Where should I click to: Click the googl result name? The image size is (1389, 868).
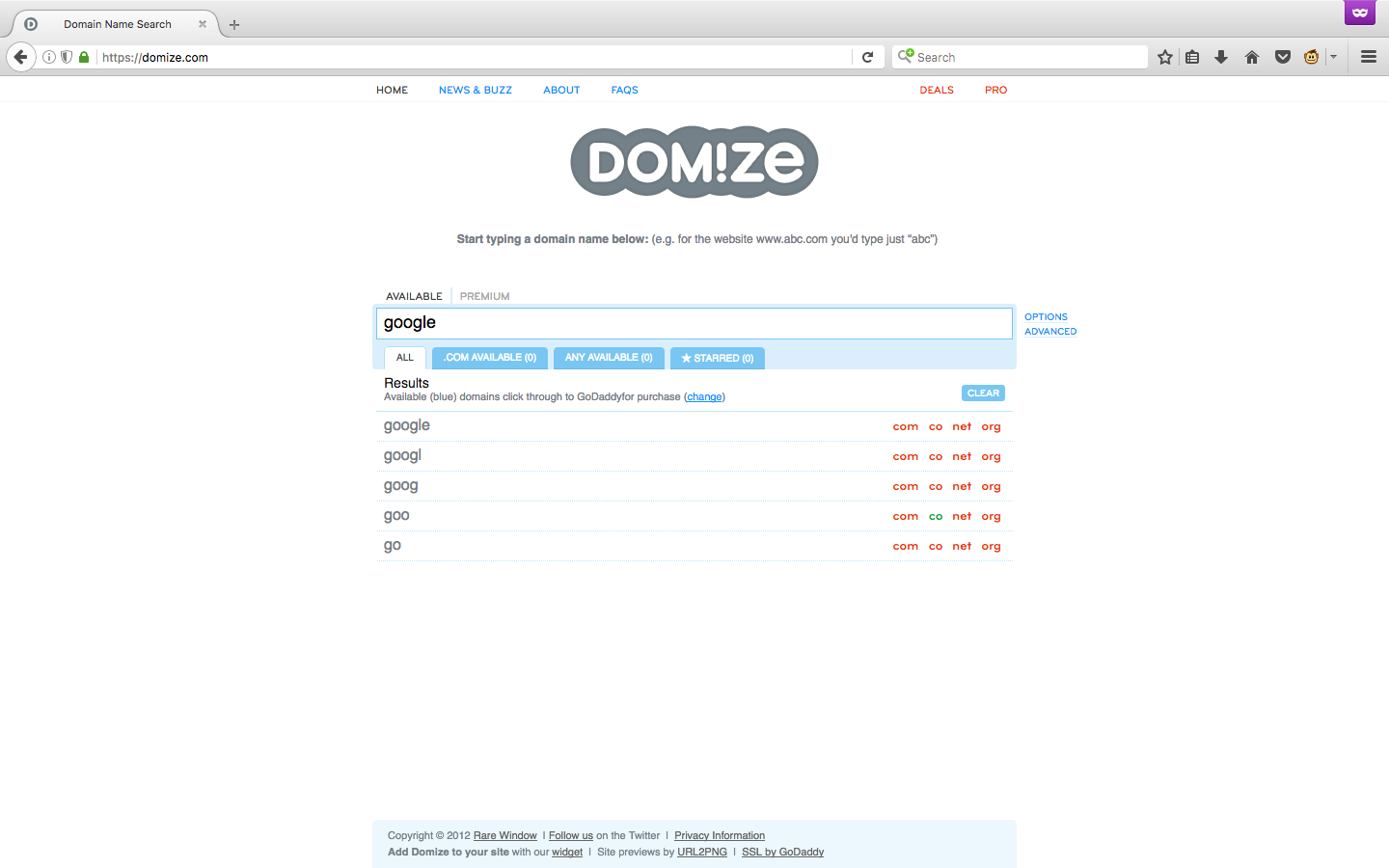(402, 455)
